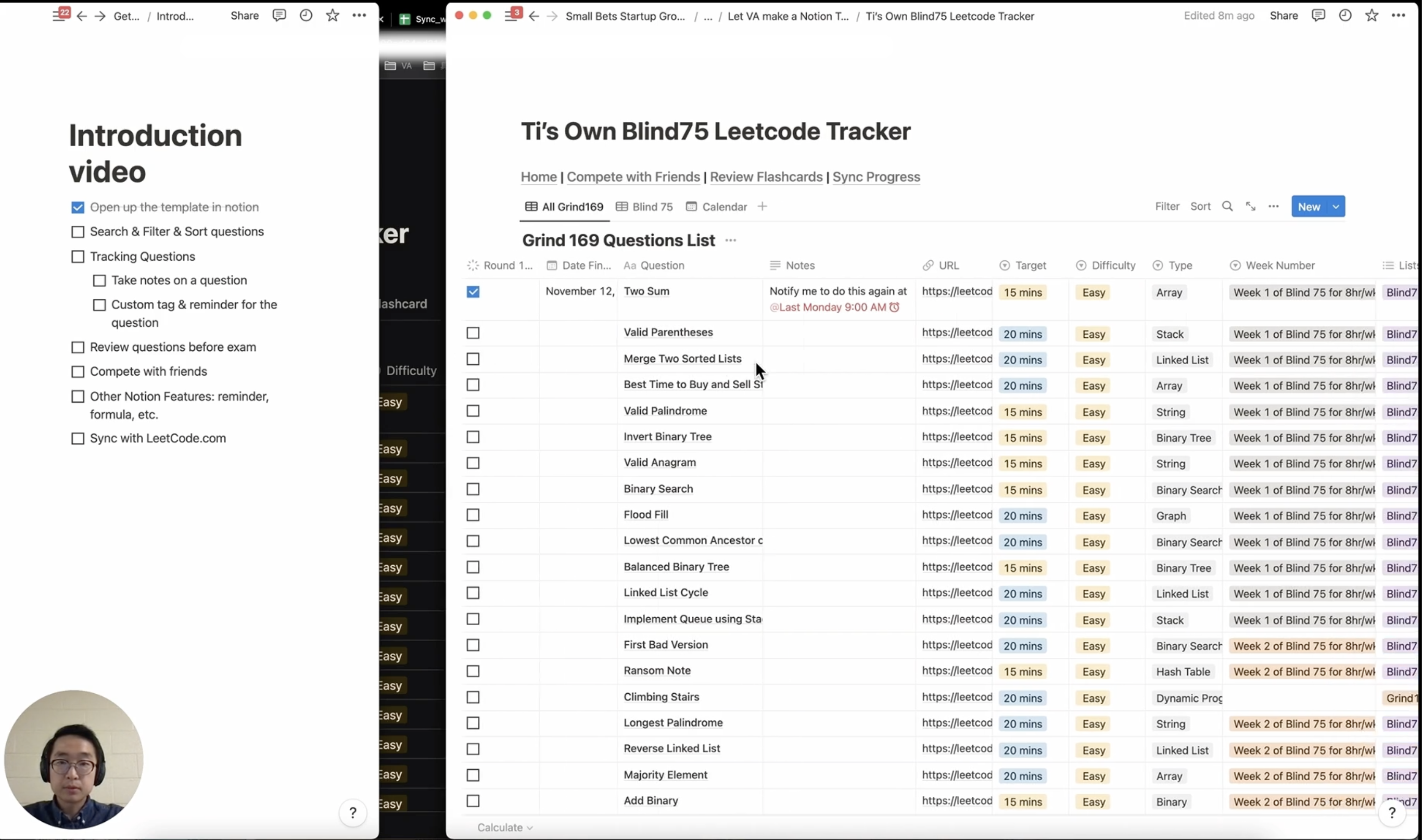Open comments icon in right window header
The image size is (1422, 840).
[1318, 16]
